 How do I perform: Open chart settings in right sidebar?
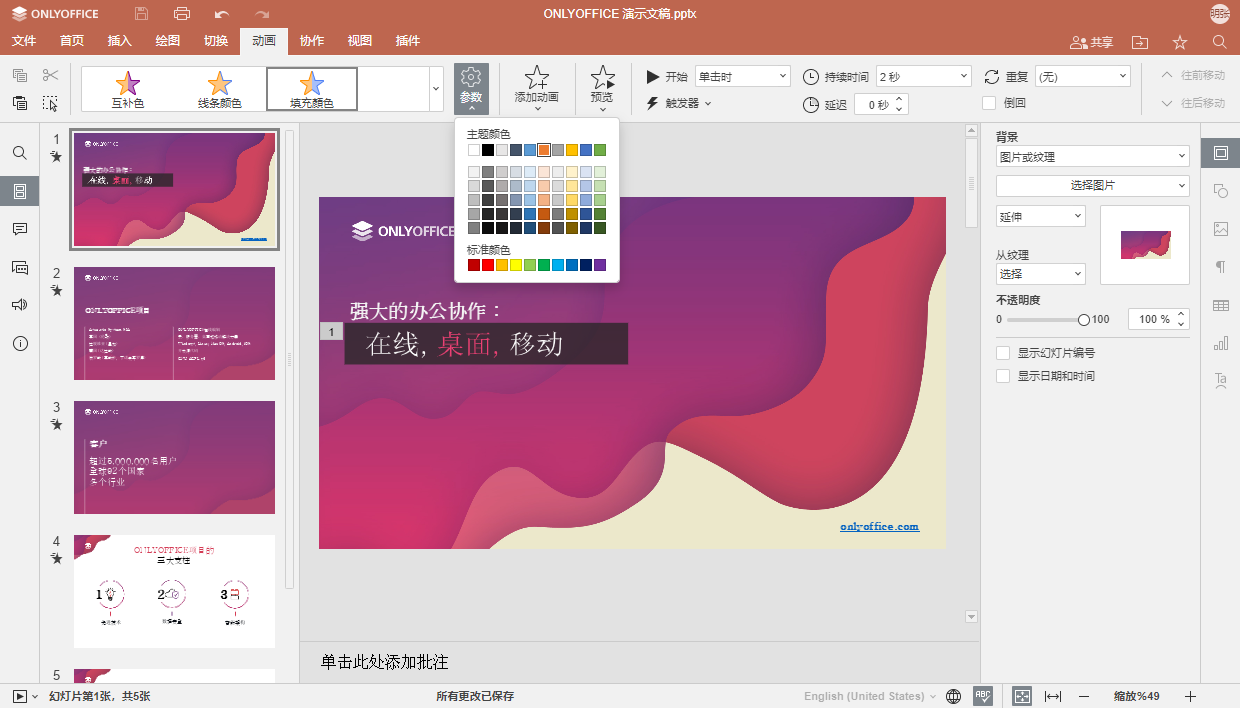tap(1220, 343)
